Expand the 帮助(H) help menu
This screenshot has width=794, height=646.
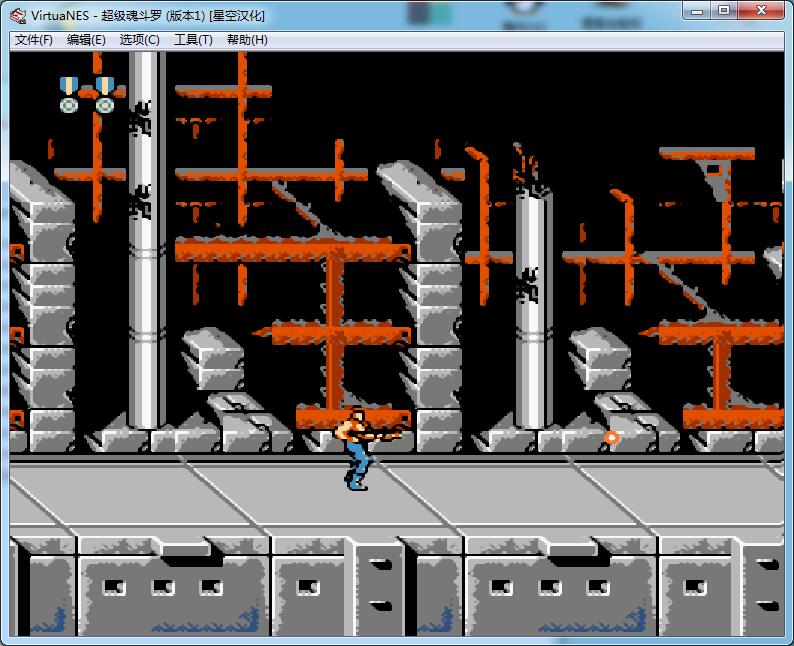point(247,40)
